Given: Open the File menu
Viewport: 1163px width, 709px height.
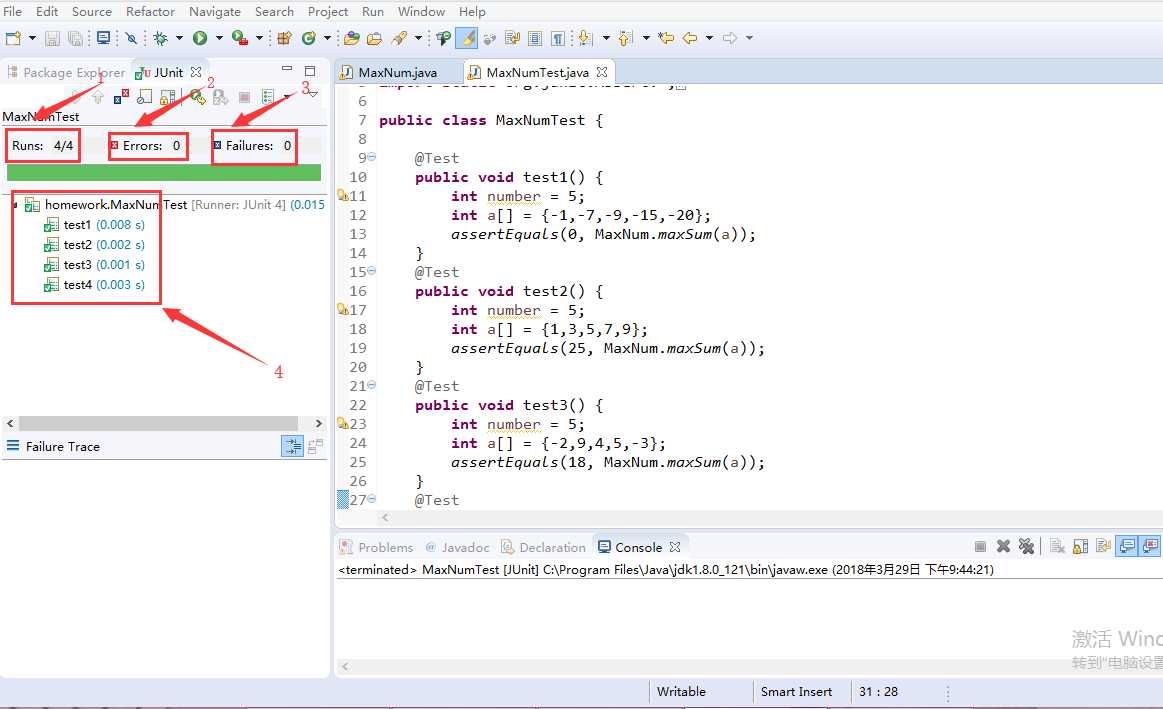Looking at the screenshot, I should [13, 11].
